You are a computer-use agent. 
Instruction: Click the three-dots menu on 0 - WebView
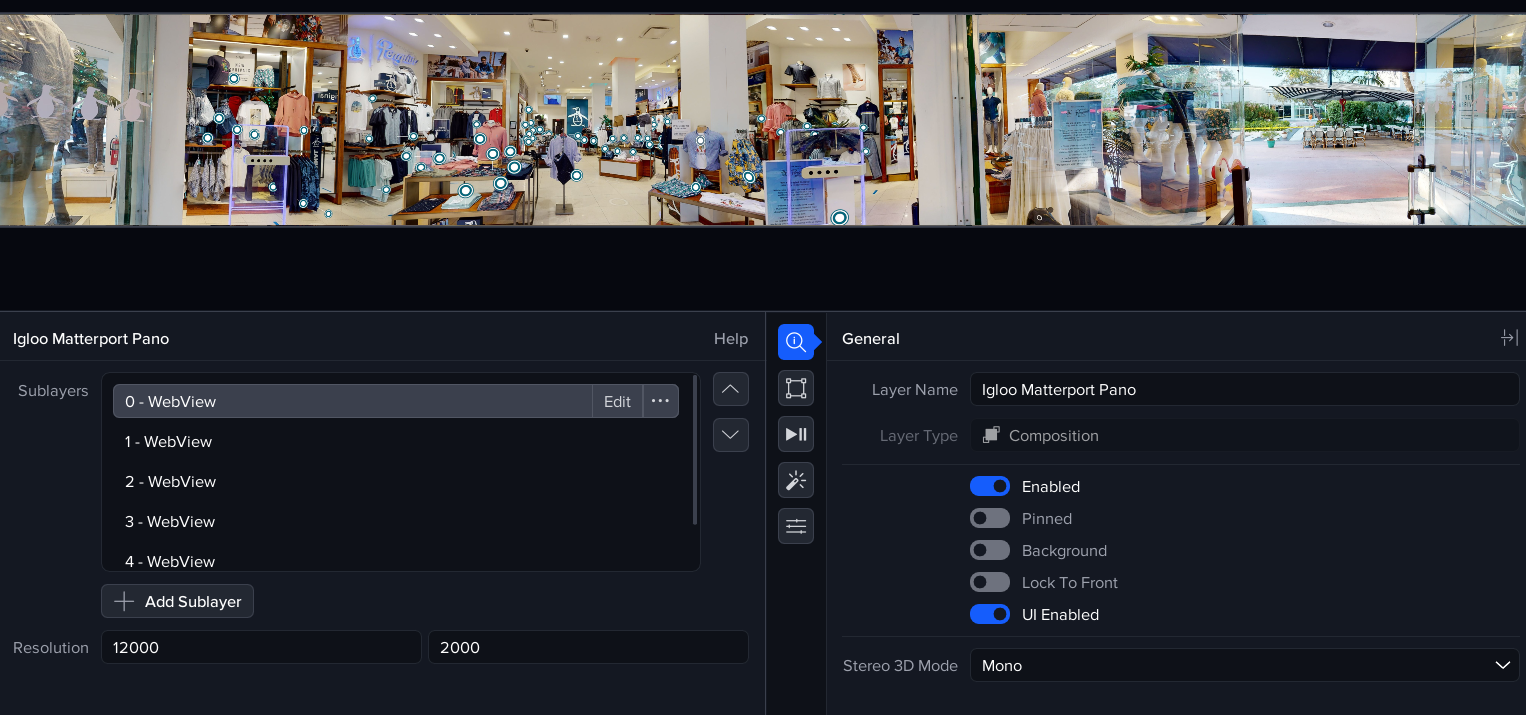click(x=660, y=401)
